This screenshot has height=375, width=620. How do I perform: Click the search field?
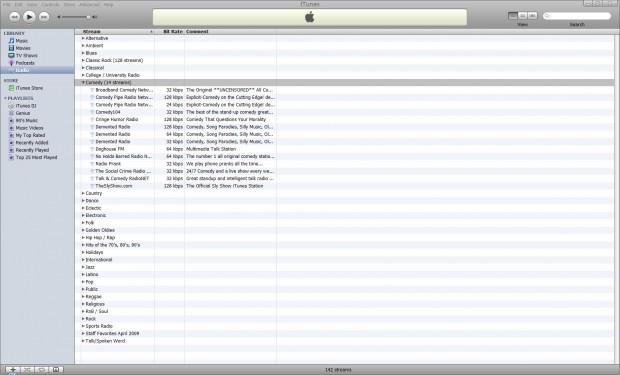click(577, 16)
